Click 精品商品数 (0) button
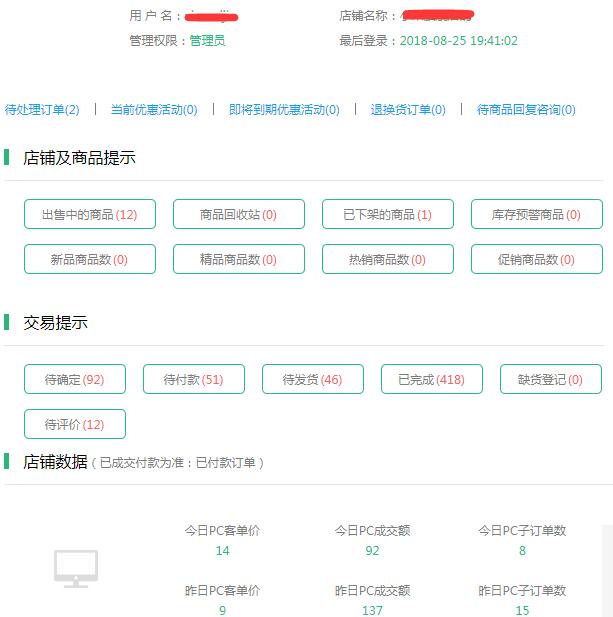The image size is (613, 617). (x=239, y=259)
